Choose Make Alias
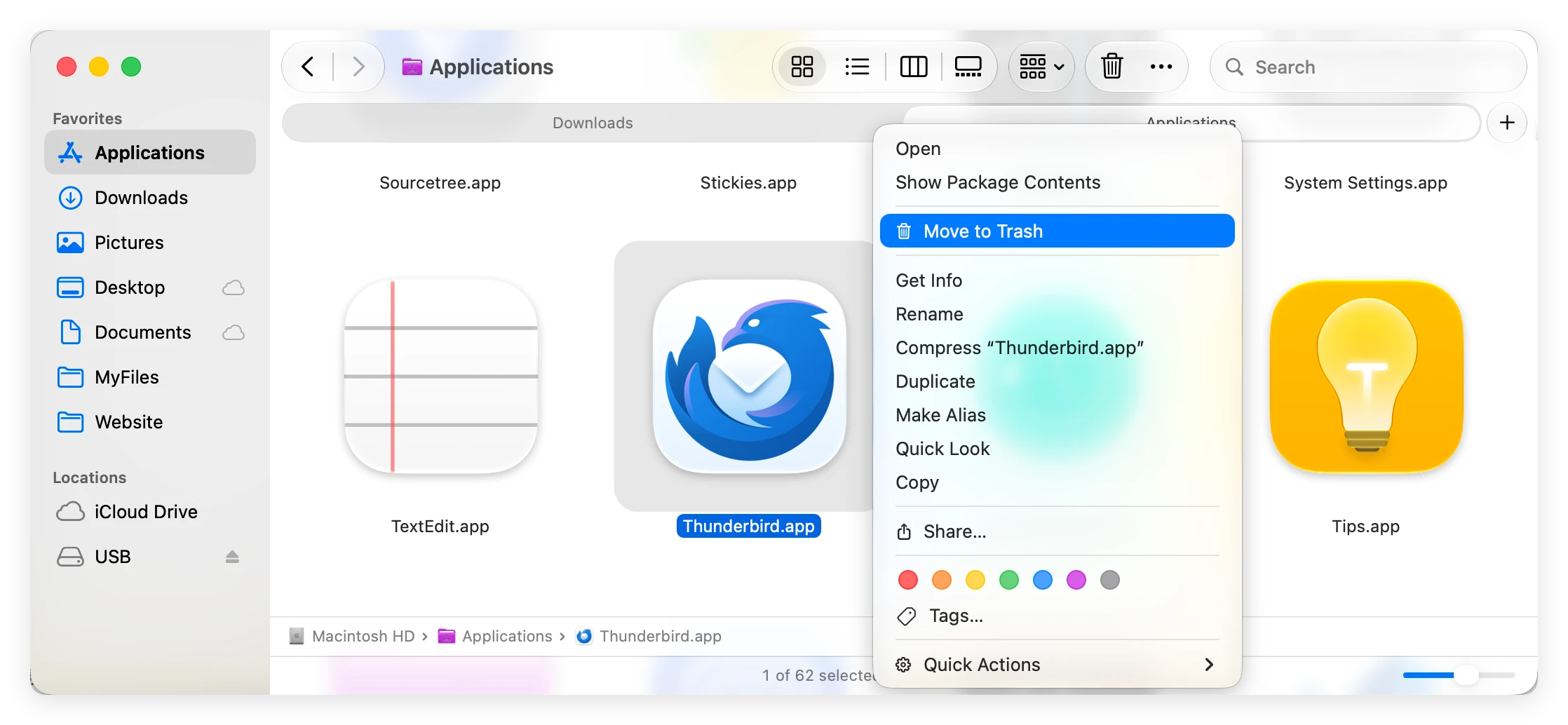 pyautogui.click(x=1057, y=415)
